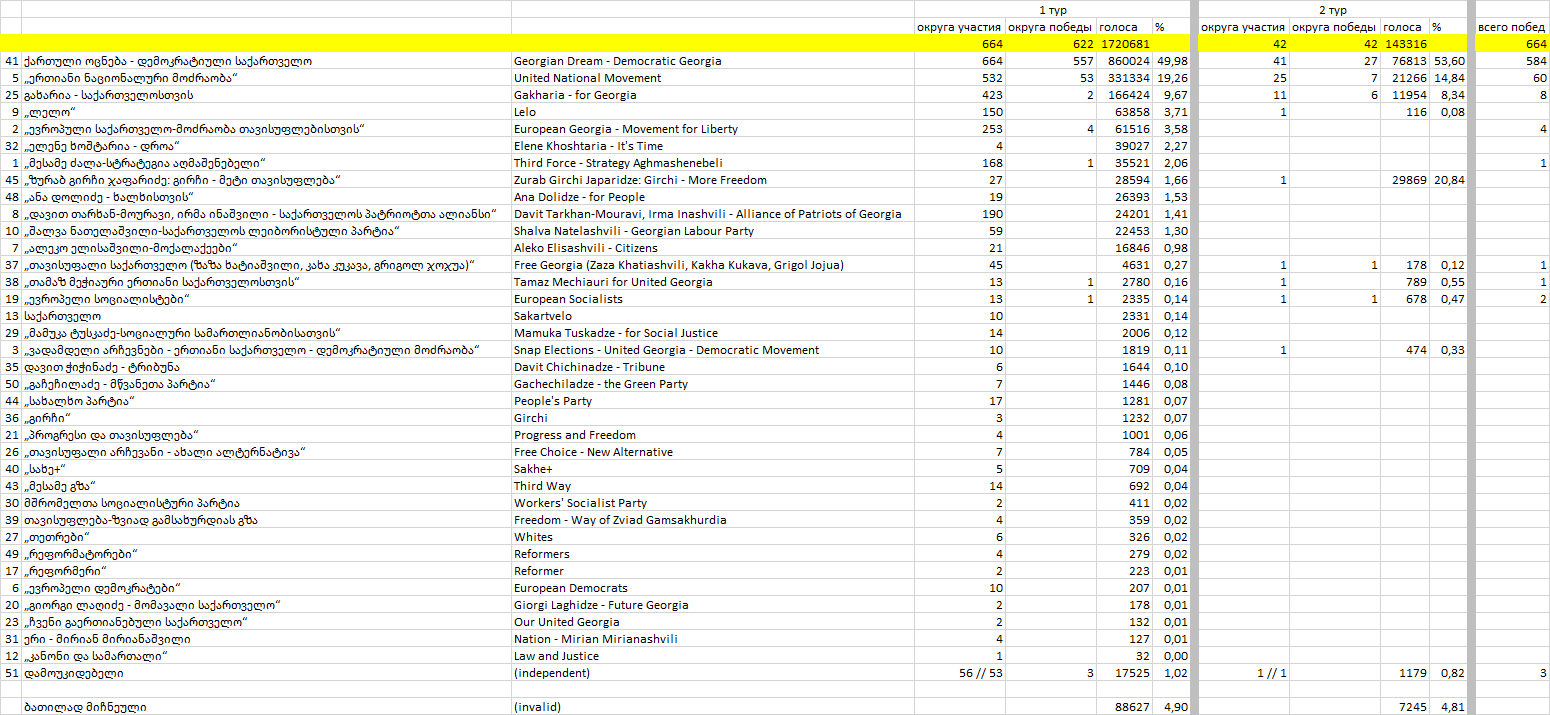Image resolution: width=1550 pixels, height=715 pixels.
Task: Select the 'Law and Justice' cell
Action: pos(713,656)
